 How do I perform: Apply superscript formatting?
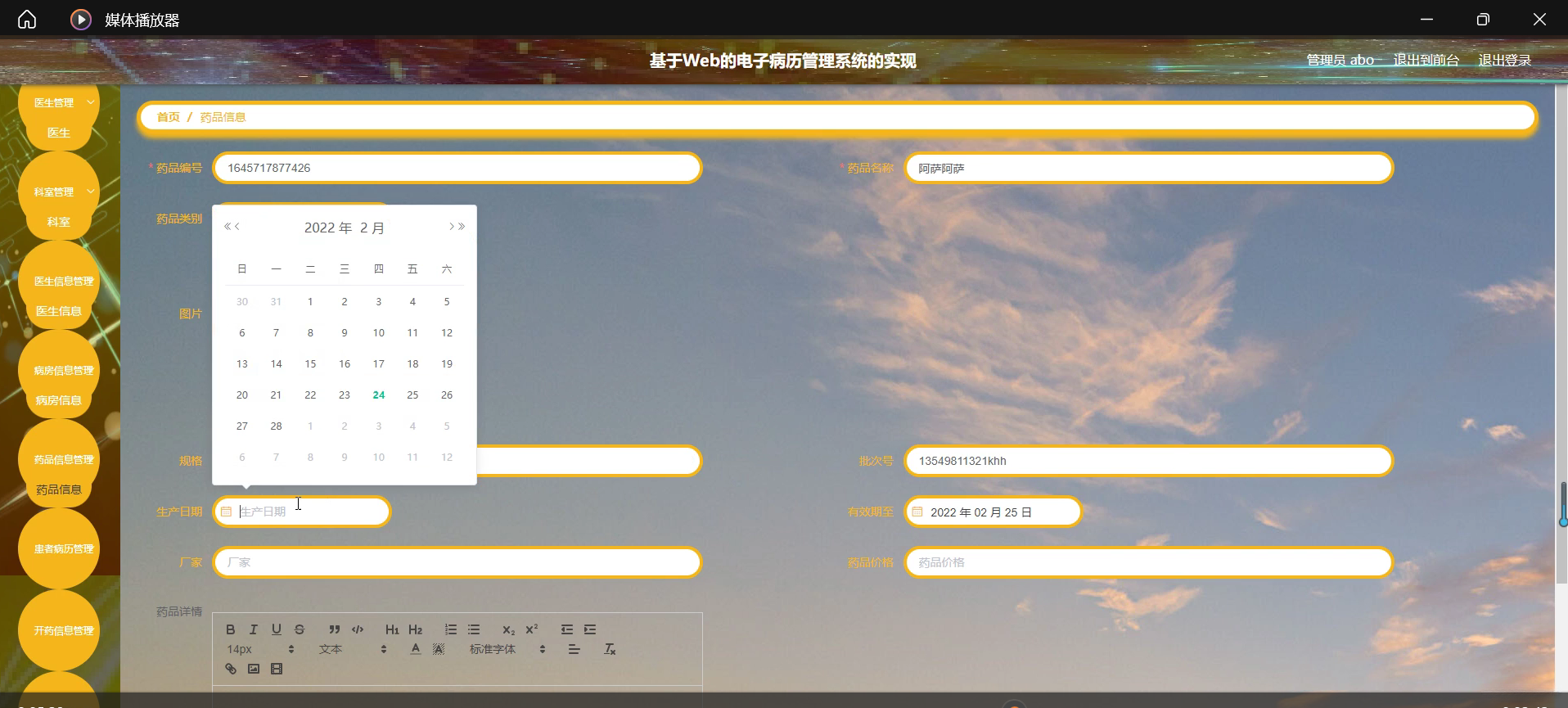[x=532, y=629]
